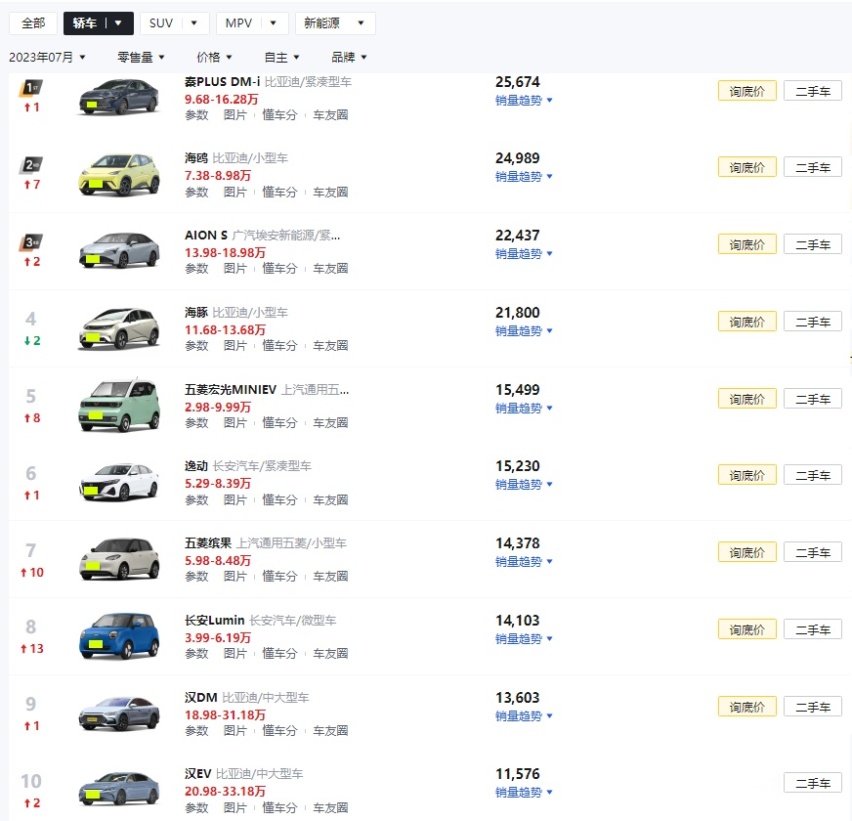
Task: Open the 2023年07月 date filter
Action: pyautogui.click(x=47, y=57)
